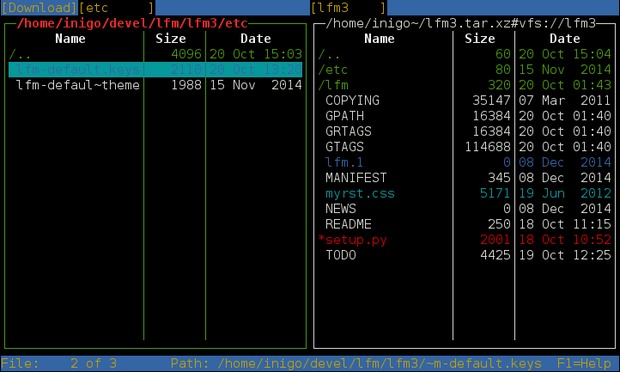Activate the lfm3 tab in right pane

pos(348,8)
